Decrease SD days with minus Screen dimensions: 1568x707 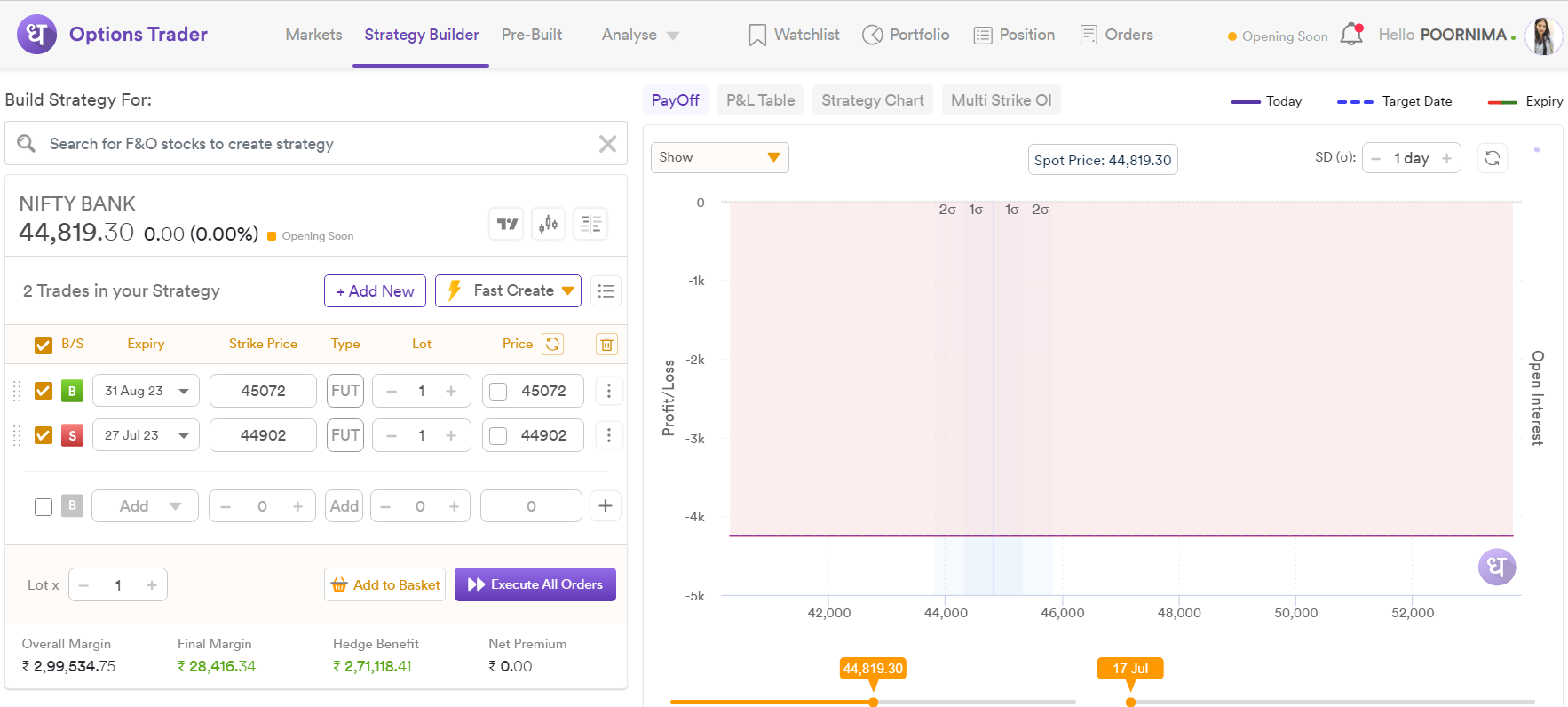pos(1376,158)
